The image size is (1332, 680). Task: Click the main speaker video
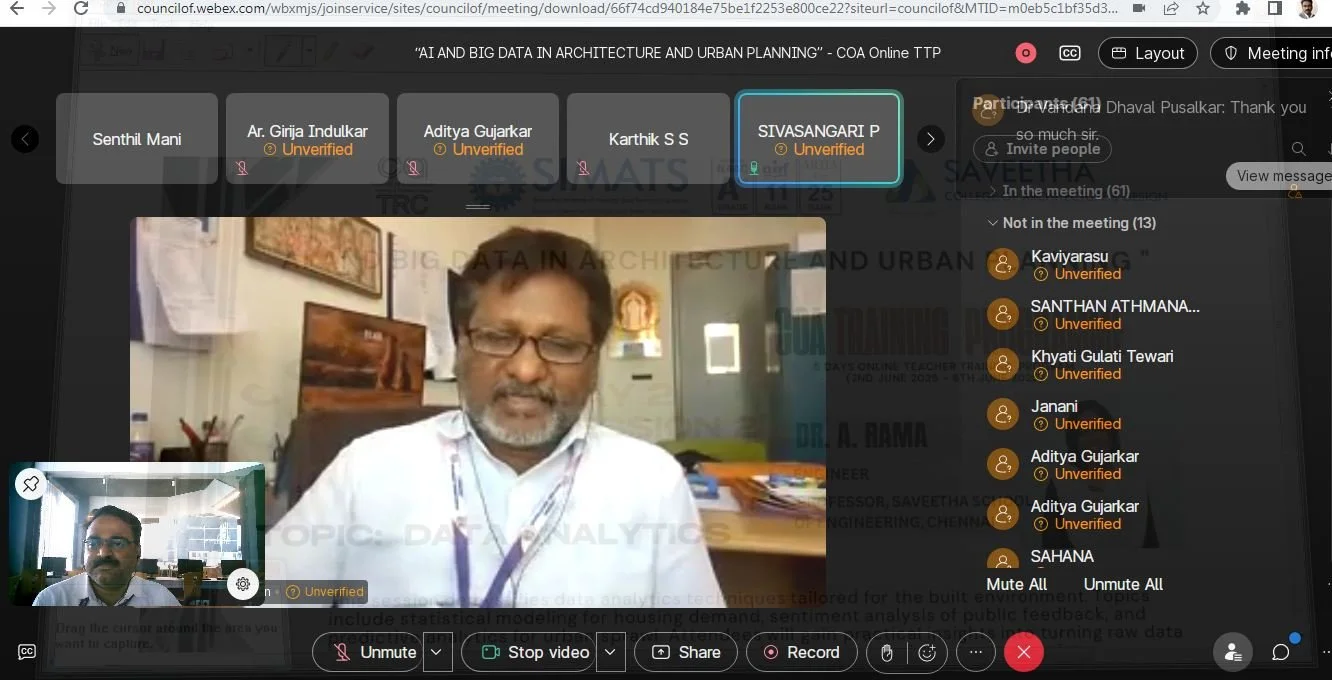478,412
